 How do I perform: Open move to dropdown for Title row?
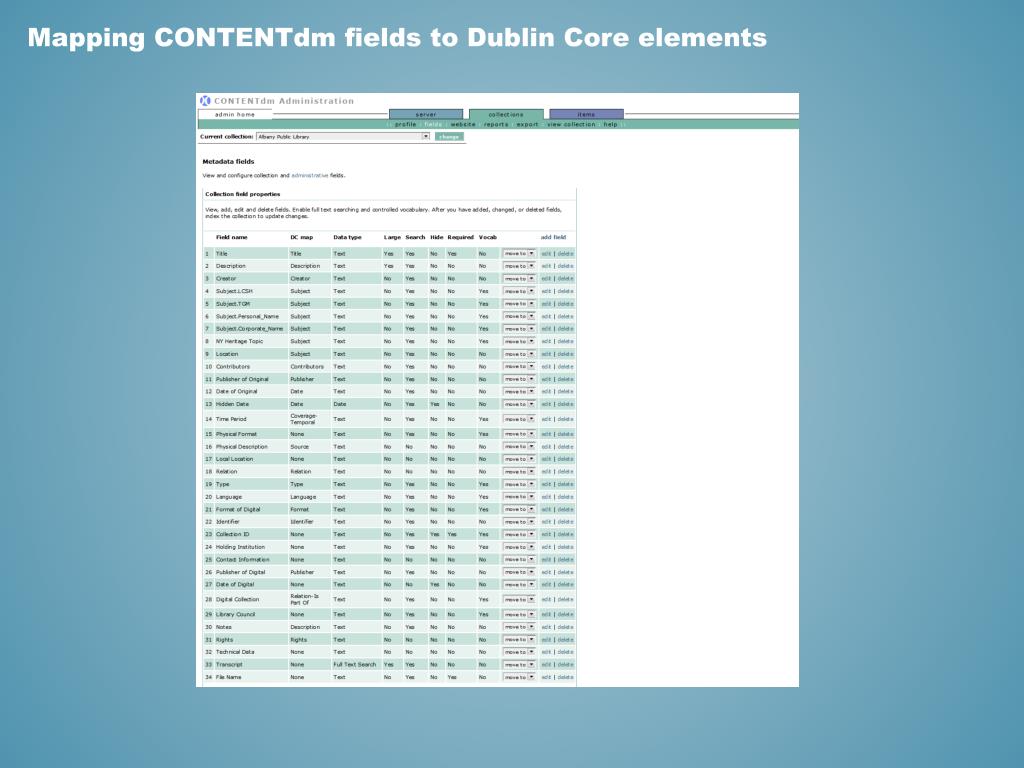pos(519,253)
